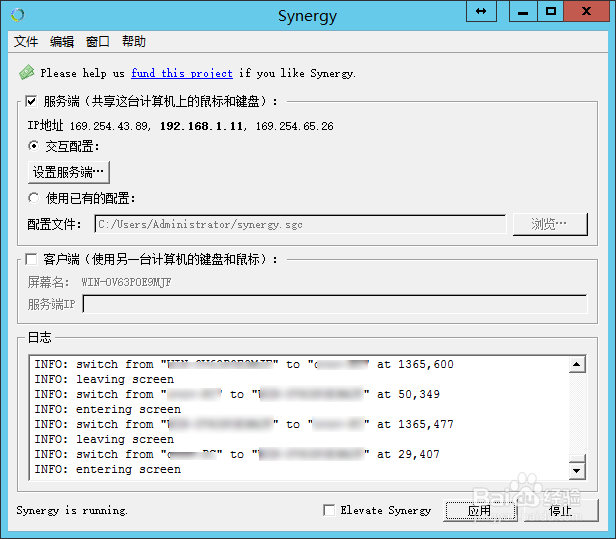Click the 'Synergy is running.' status text
Image resolution: width=616 pixels, height=539 pixels.
[x=72, y=510]
